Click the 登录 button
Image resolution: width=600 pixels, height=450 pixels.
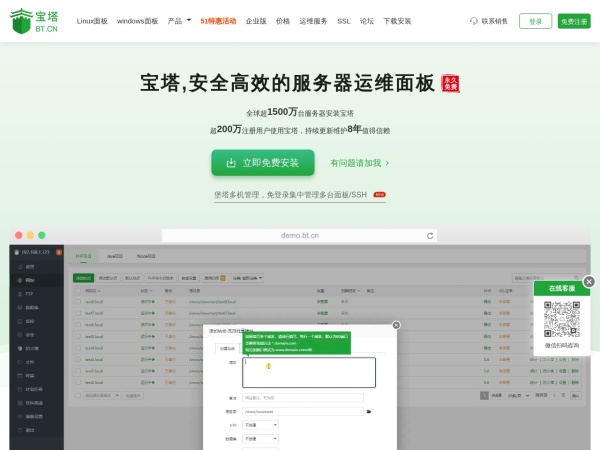535,21
